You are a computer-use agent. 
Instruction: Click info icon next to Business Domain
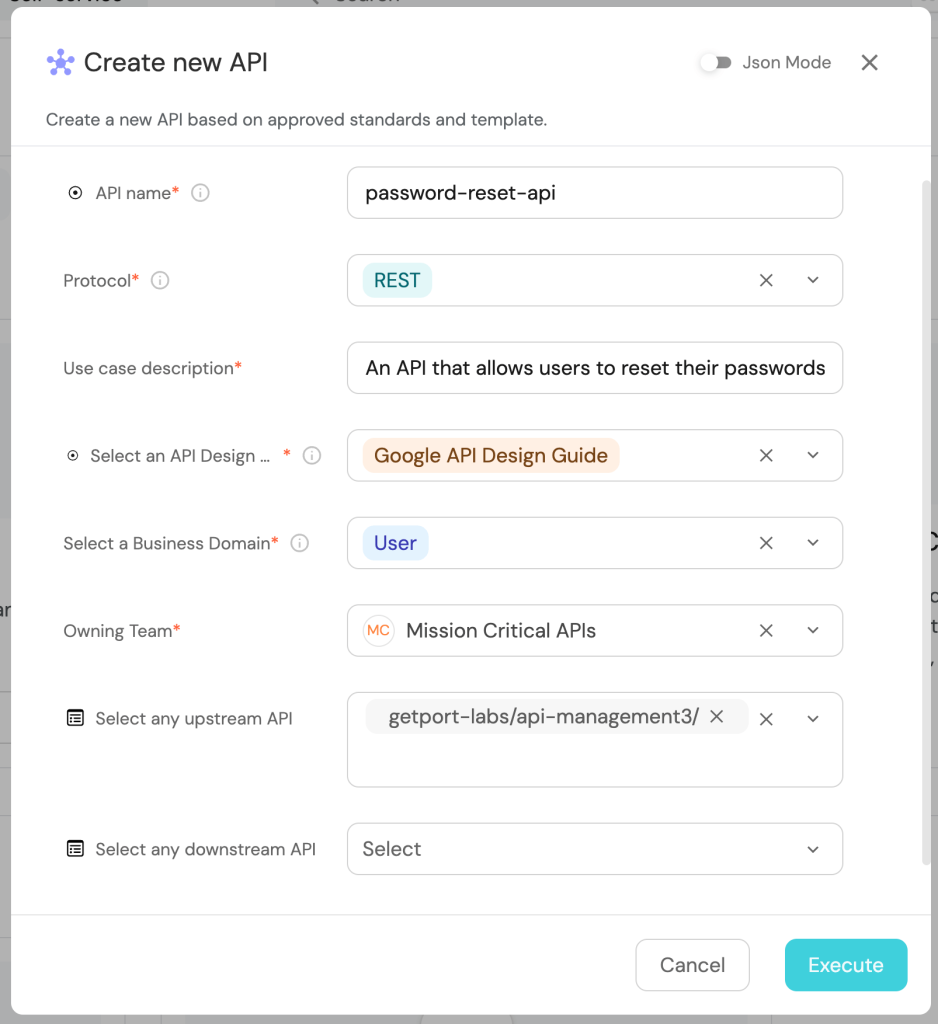[x=299, y=544]
